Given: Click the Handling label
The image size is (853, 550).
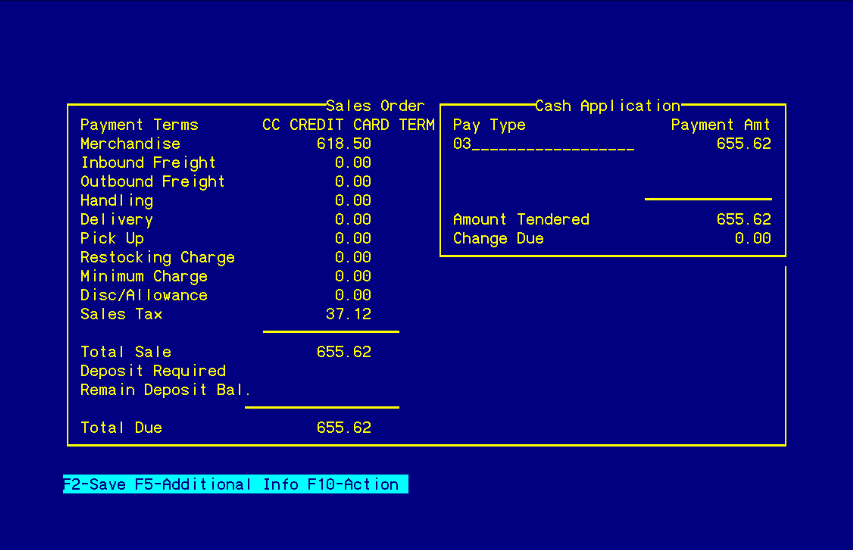Looking at the screenshot, I should [x=116, y=201].
